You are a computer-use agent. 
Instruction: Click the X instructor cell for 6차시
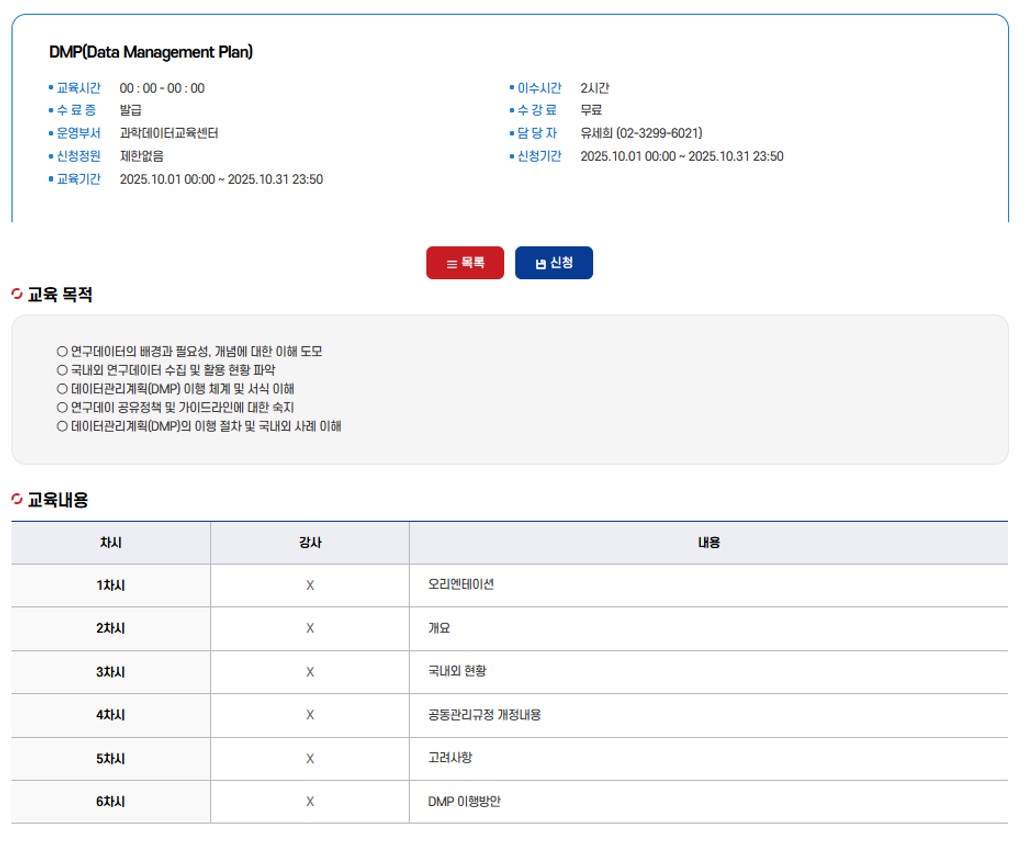tap(310, 801)
